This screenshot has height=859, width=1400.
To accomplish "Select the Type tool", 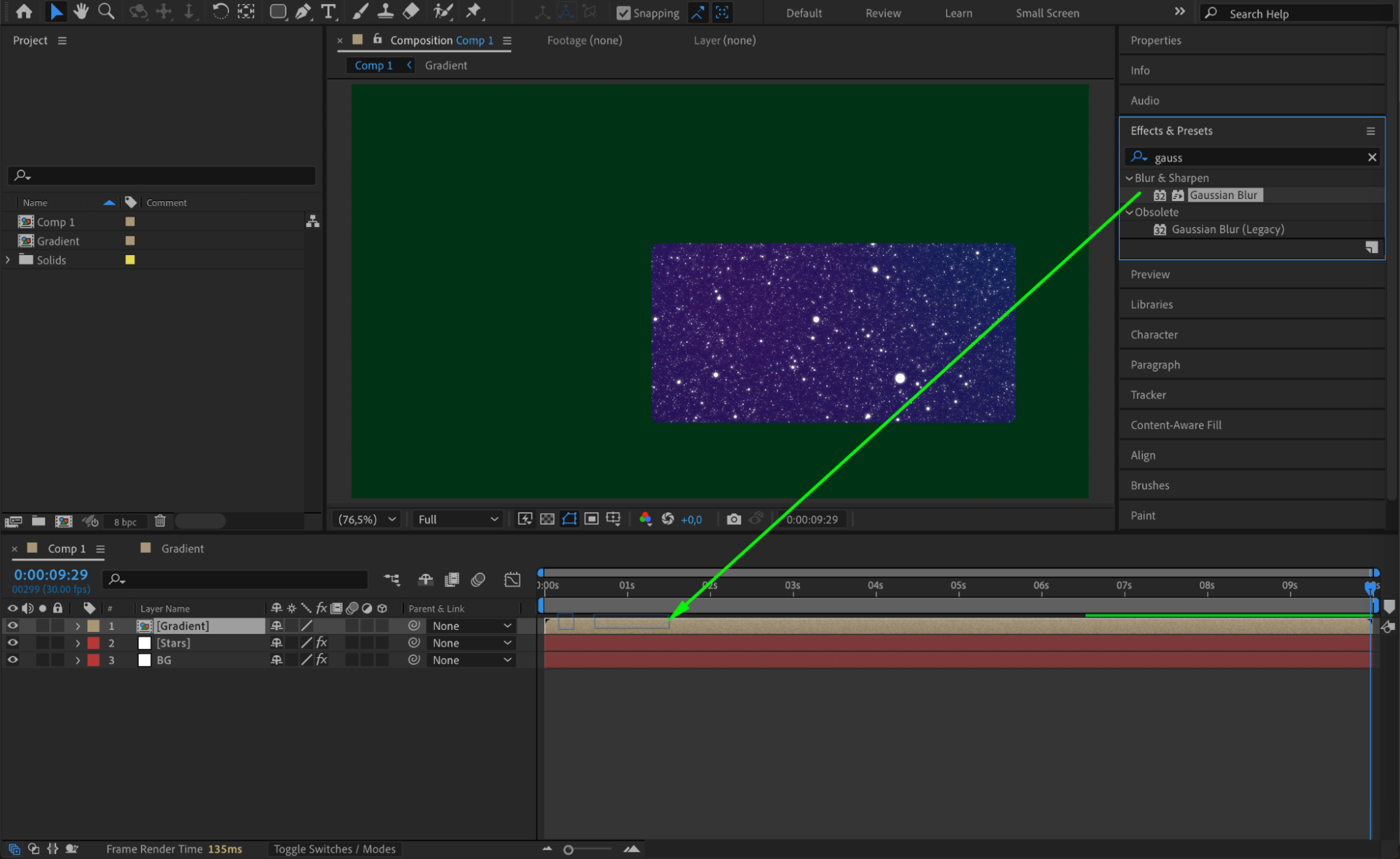I will tap(328, 11).
